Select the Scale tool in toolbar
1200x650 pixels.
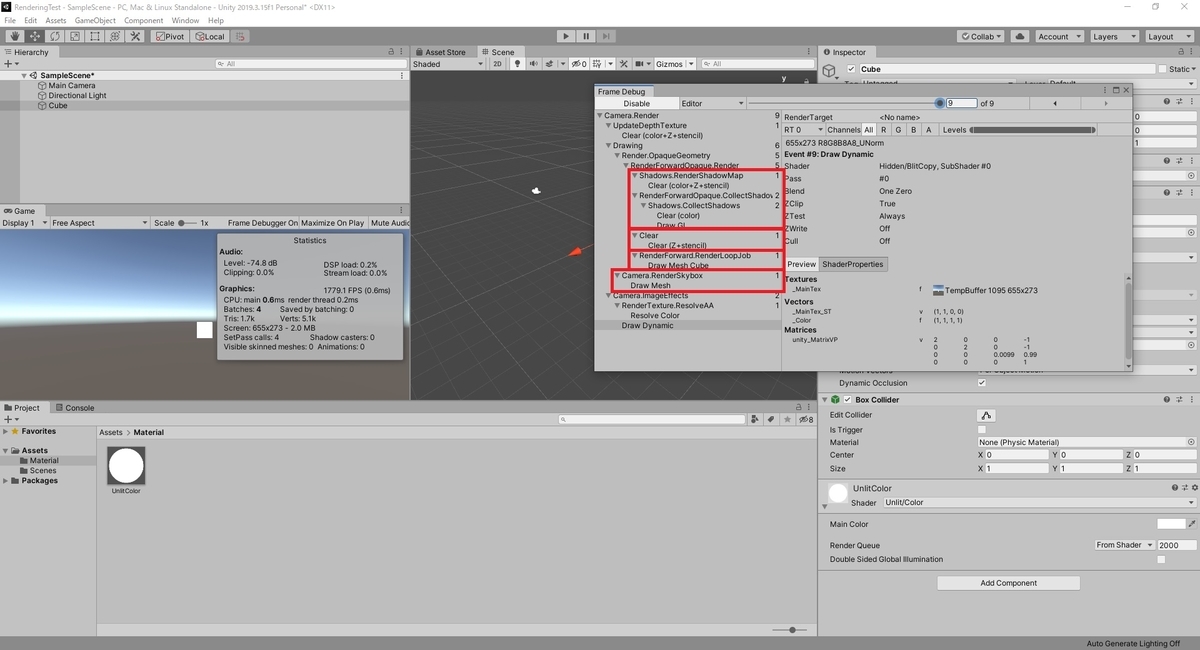[x=75, y=36]
